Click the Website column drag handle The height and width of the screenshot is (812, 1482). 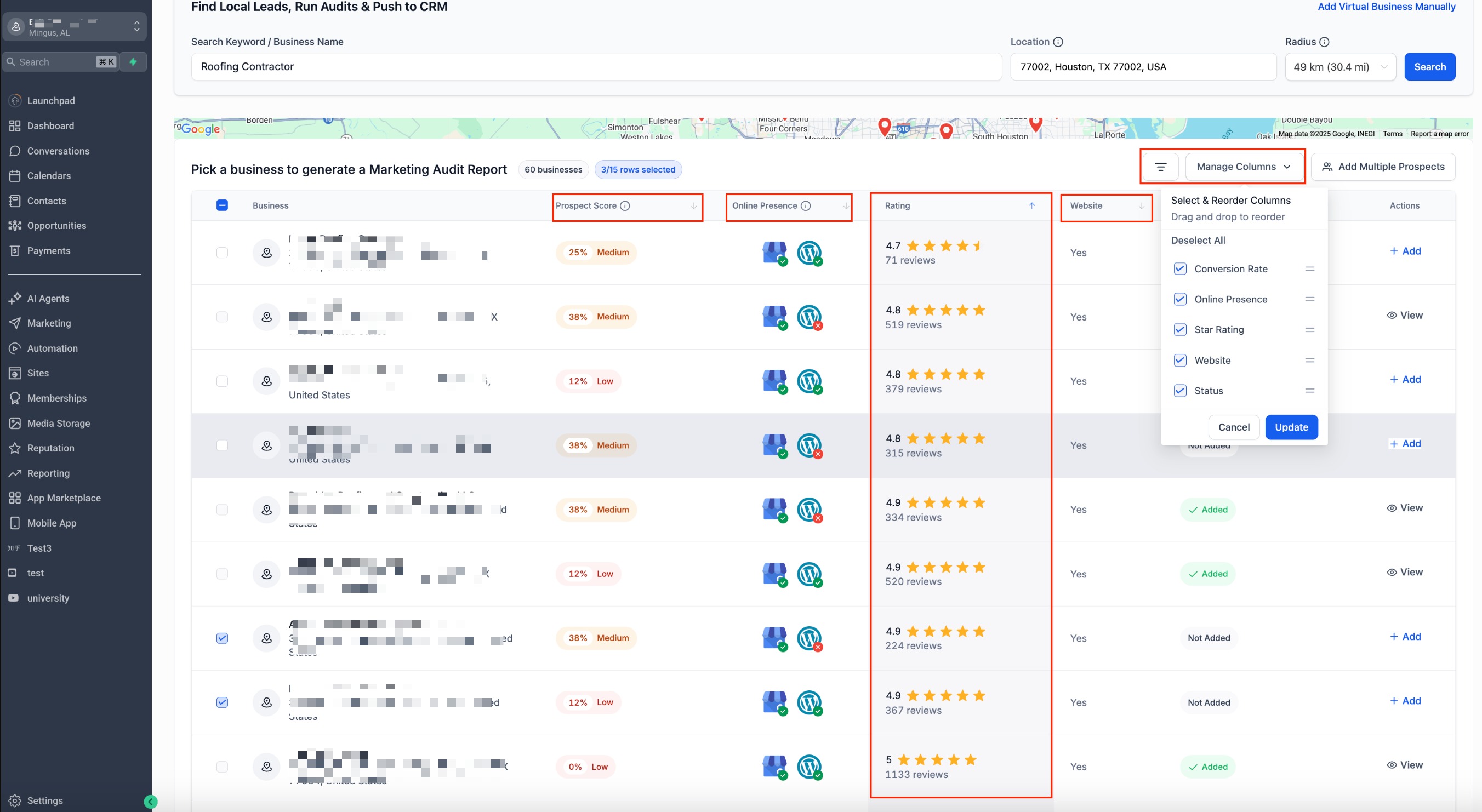pos(1309,360)
